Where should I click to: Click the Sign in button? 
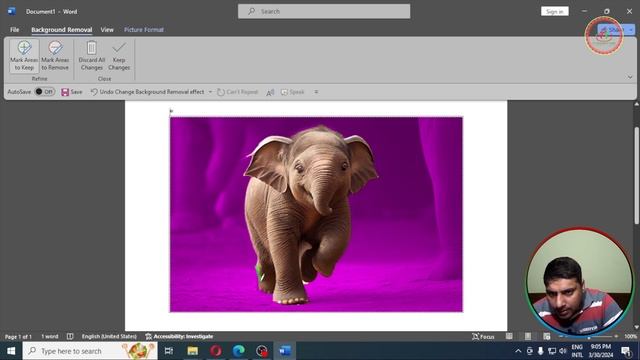click(555, 11)
